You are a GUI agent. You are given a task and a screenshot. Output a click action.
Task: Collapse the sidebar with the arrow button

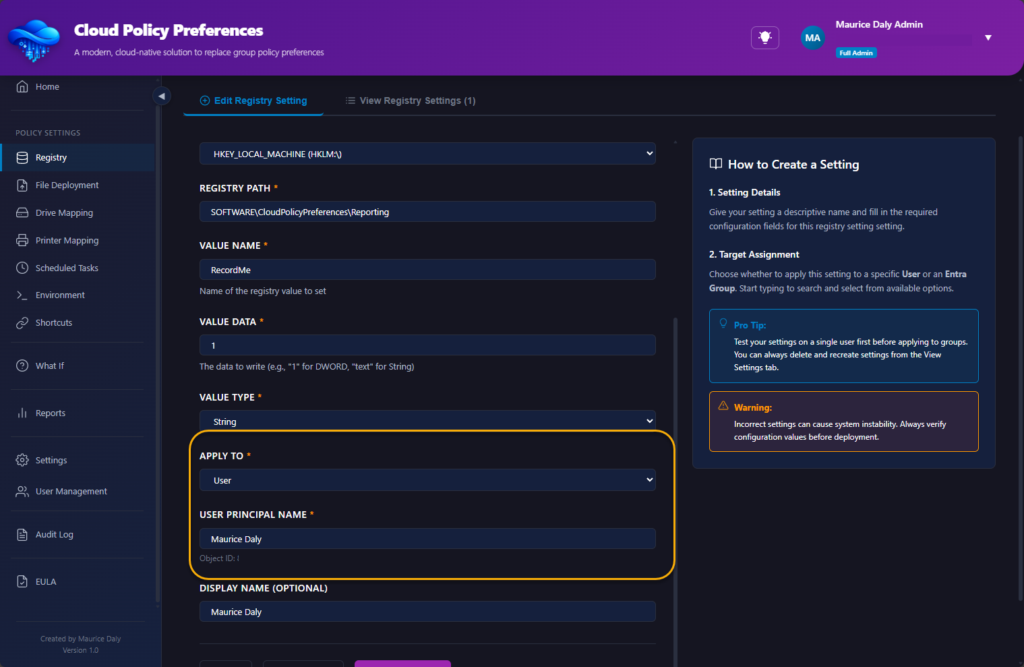pos(161,95)
